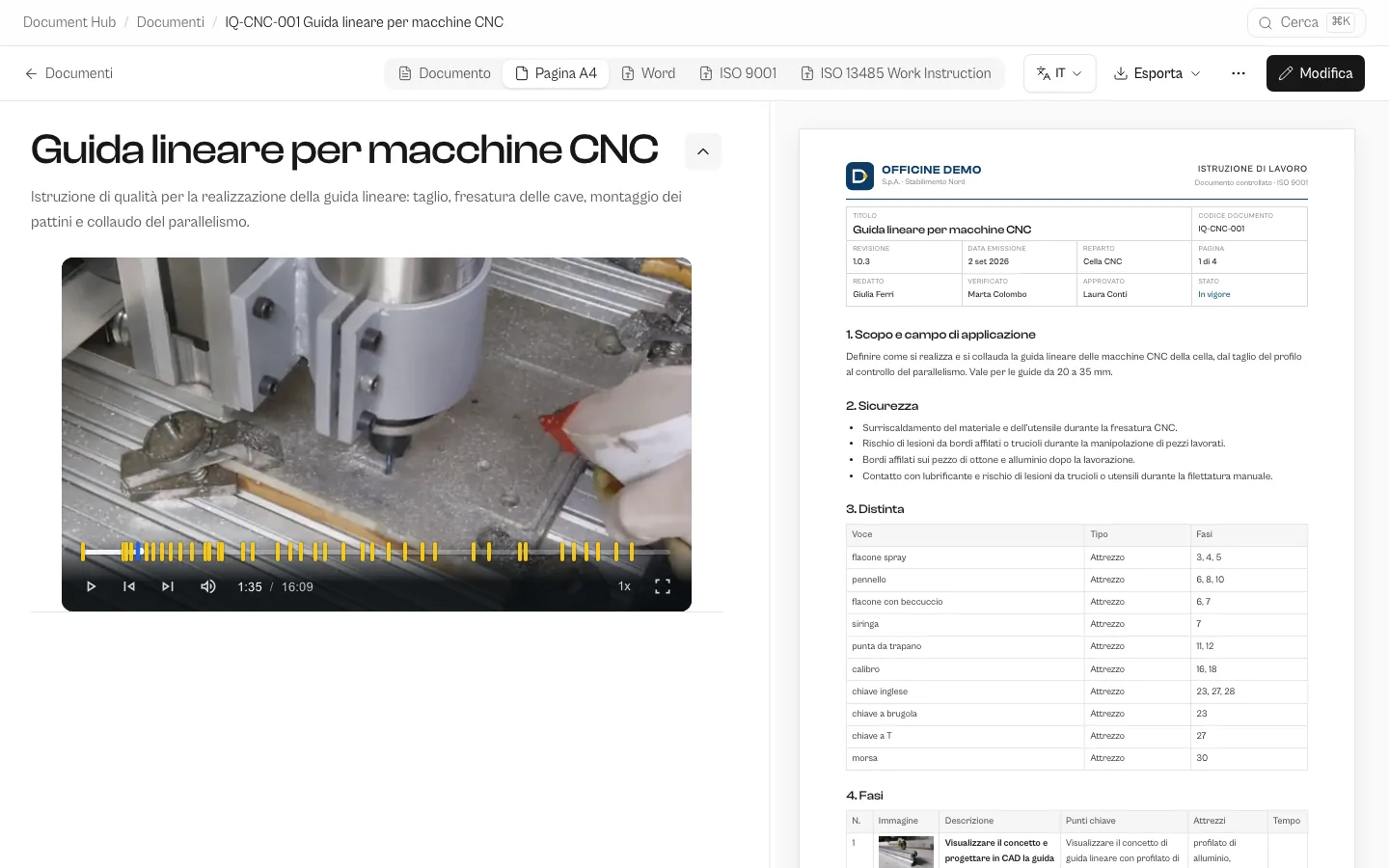Screen dimensions: 1389x868
Task: Open the IT language dropdown
Action: [x=1059, y=73]
